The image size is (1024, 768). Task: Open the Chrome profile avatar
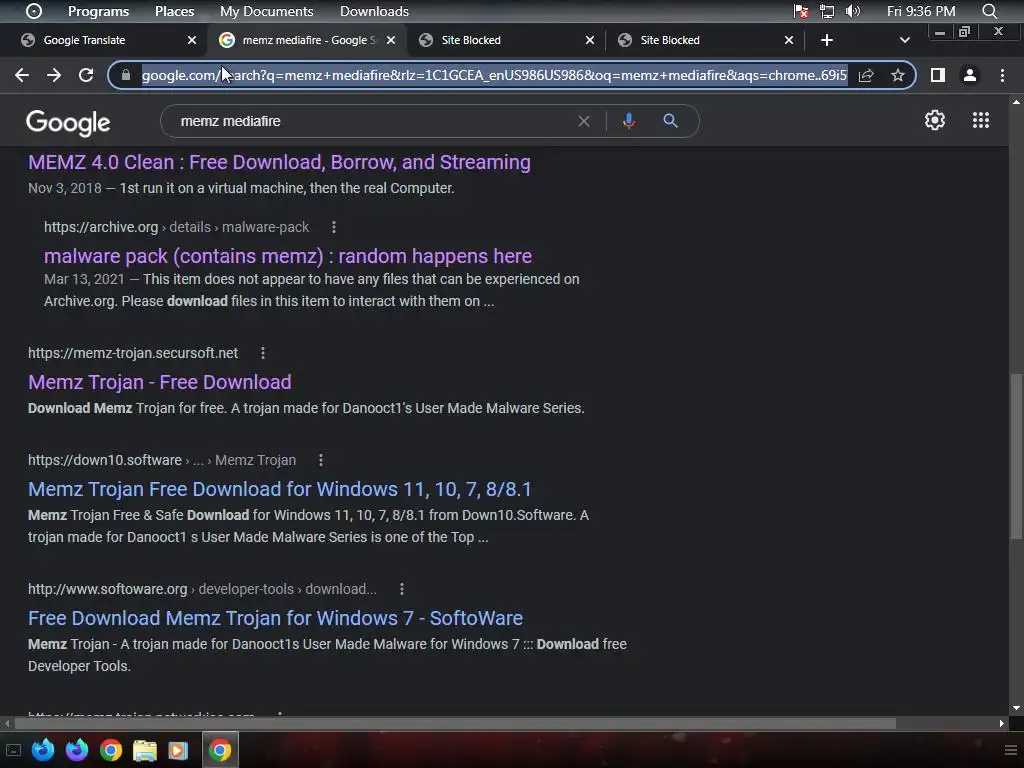(970, 75)
